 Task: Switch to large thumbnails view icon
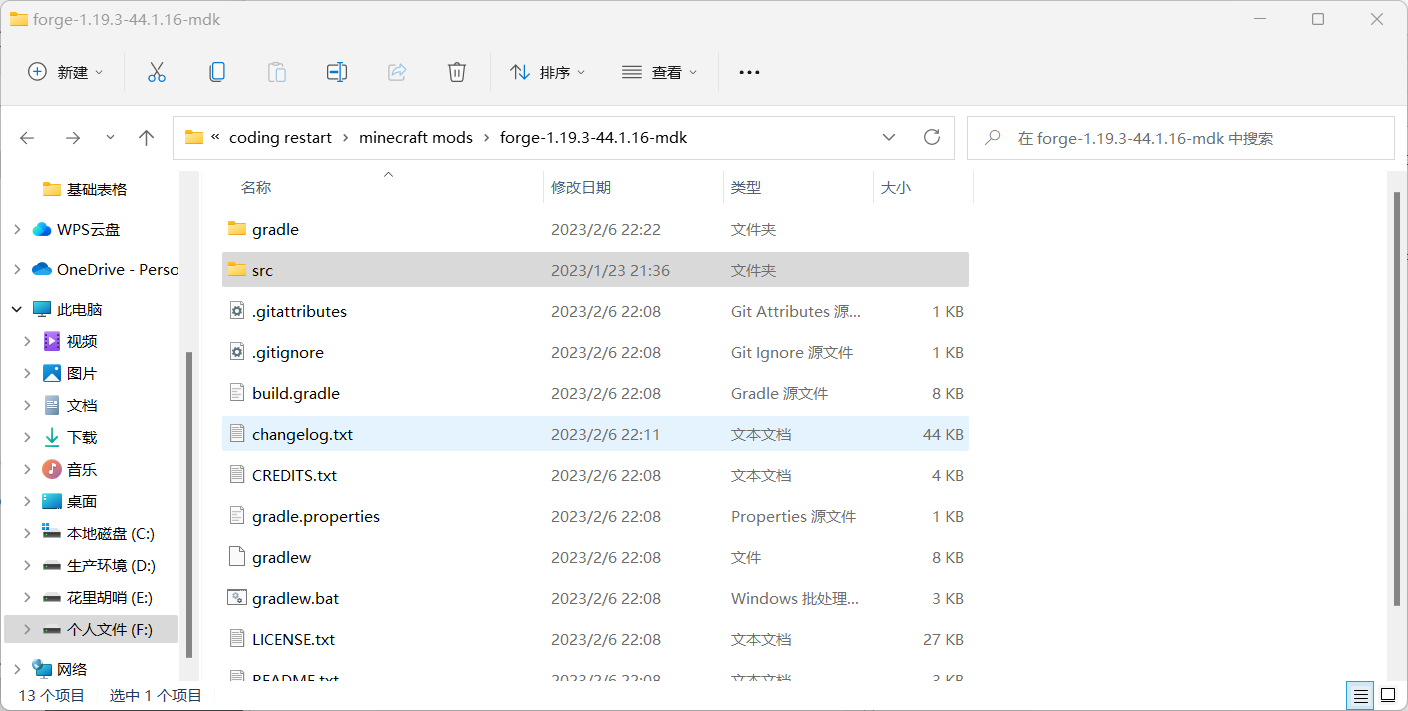click(1387, 695)
